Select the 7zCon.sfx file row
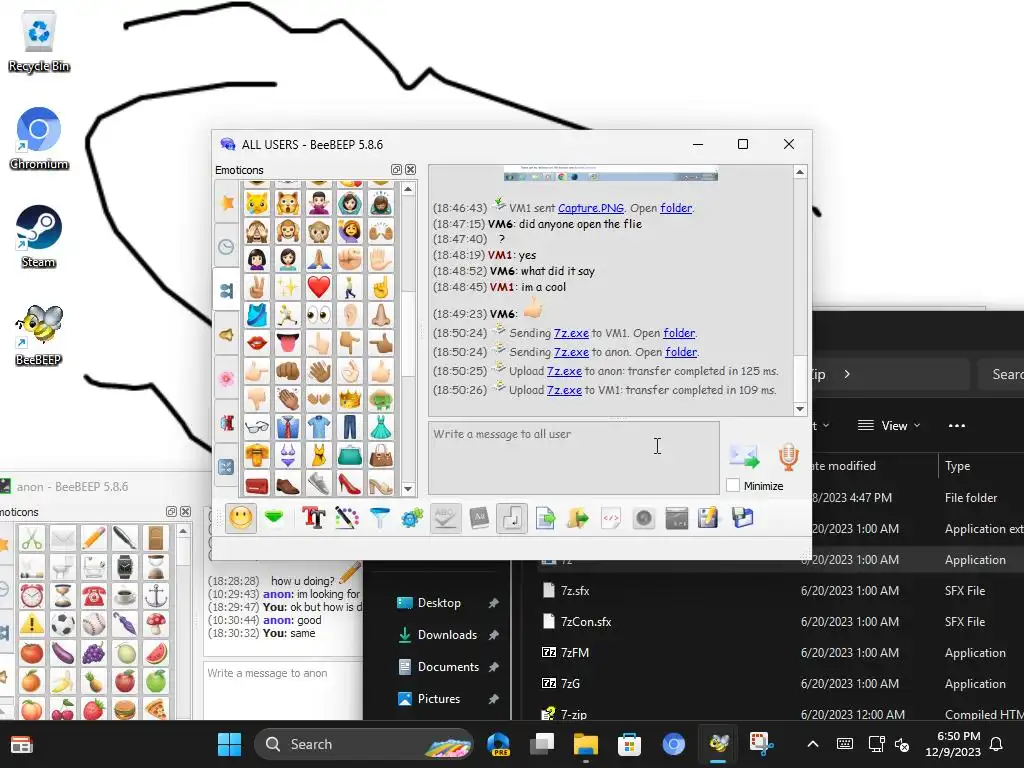1024x768 pixels. tap(780, 622)
